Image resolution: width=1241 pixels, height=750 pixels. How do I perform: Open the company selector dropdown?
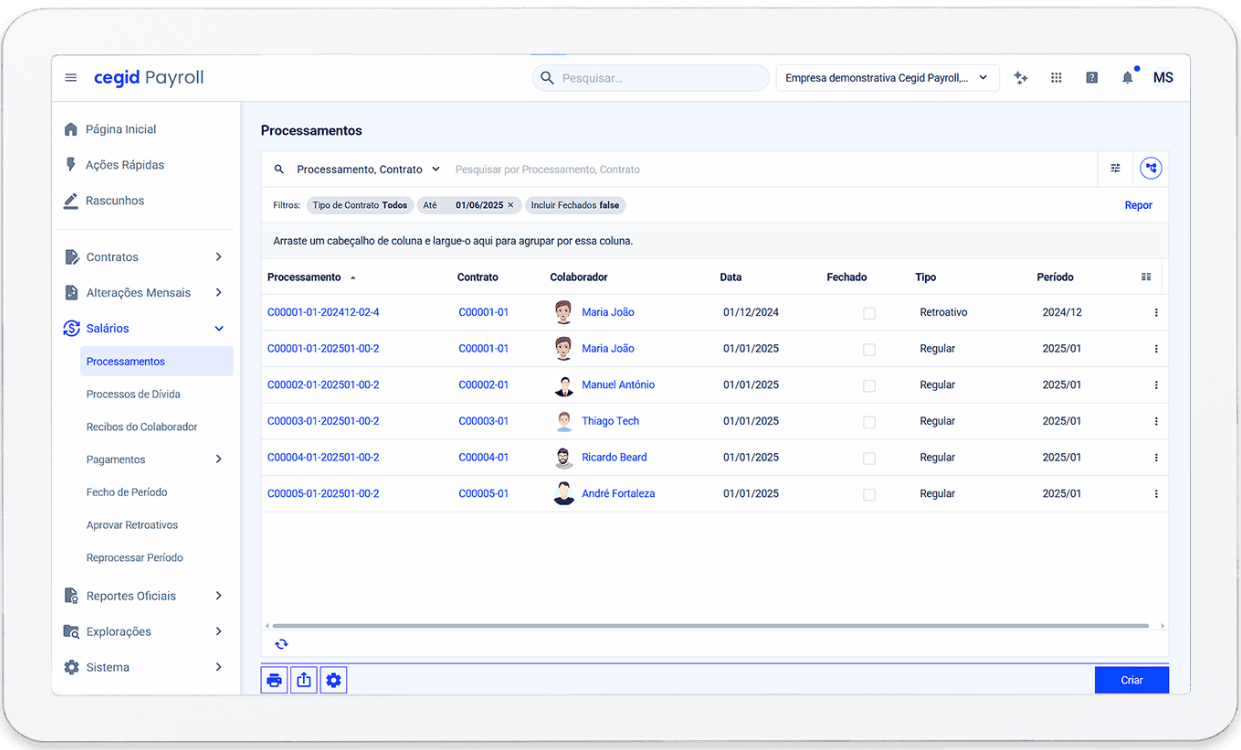coord(887,78)
